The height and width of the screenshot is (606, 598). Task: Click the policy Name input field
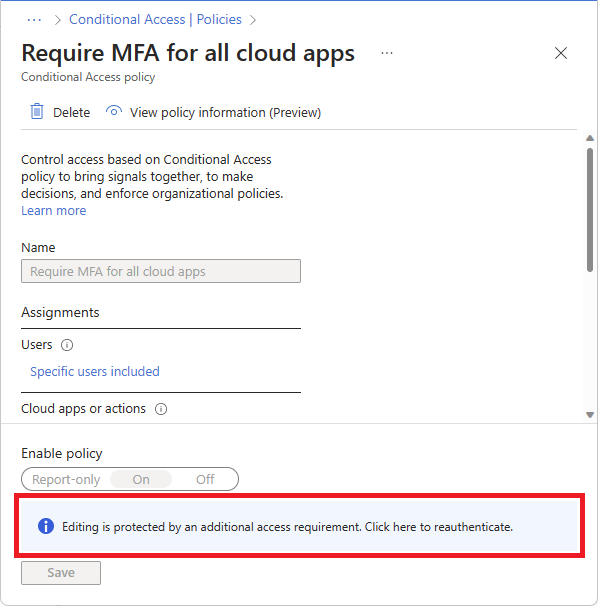click(x=161, y=271)
